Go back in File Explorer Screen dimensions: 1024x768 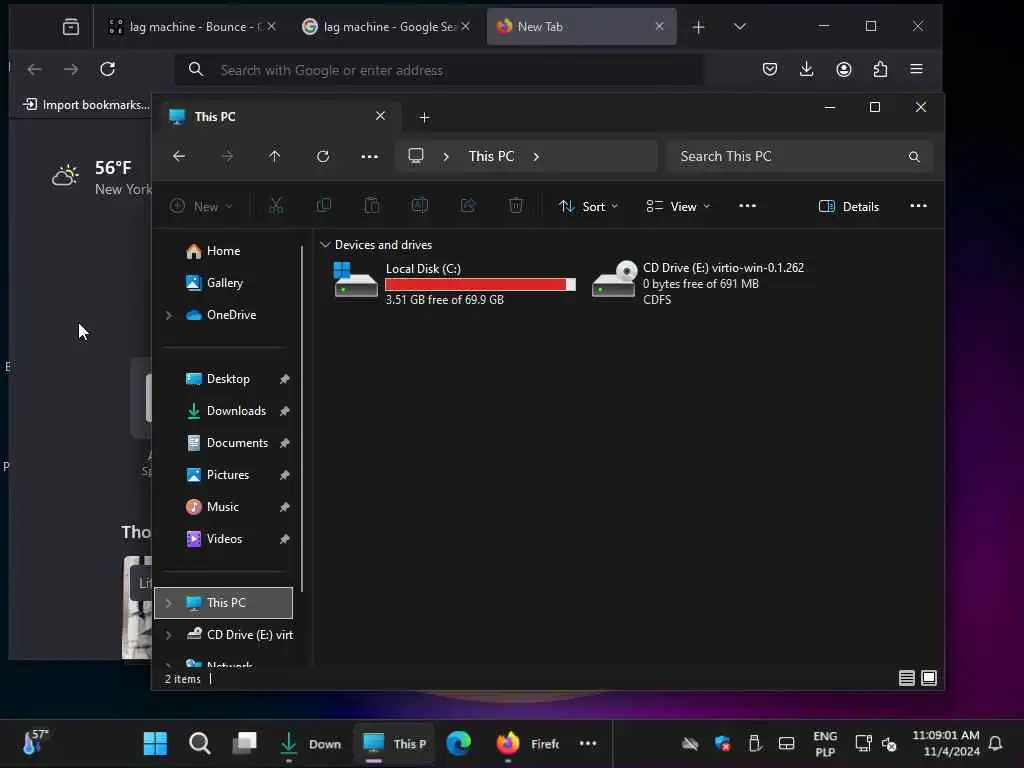click(x=179, y=156)
